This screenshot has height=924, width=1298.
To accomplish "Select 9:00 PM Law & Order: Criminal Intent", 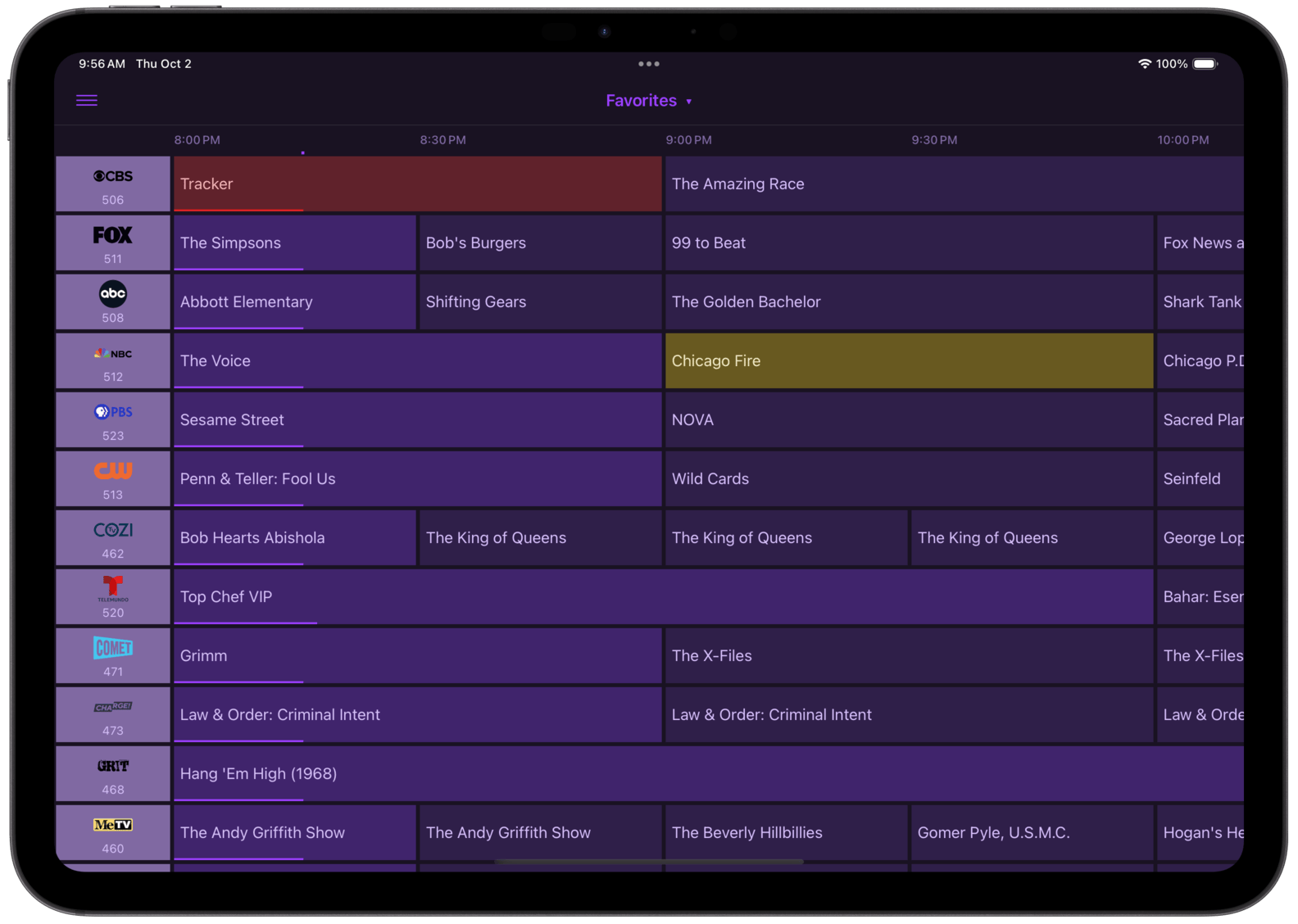I will pos(909,715).
